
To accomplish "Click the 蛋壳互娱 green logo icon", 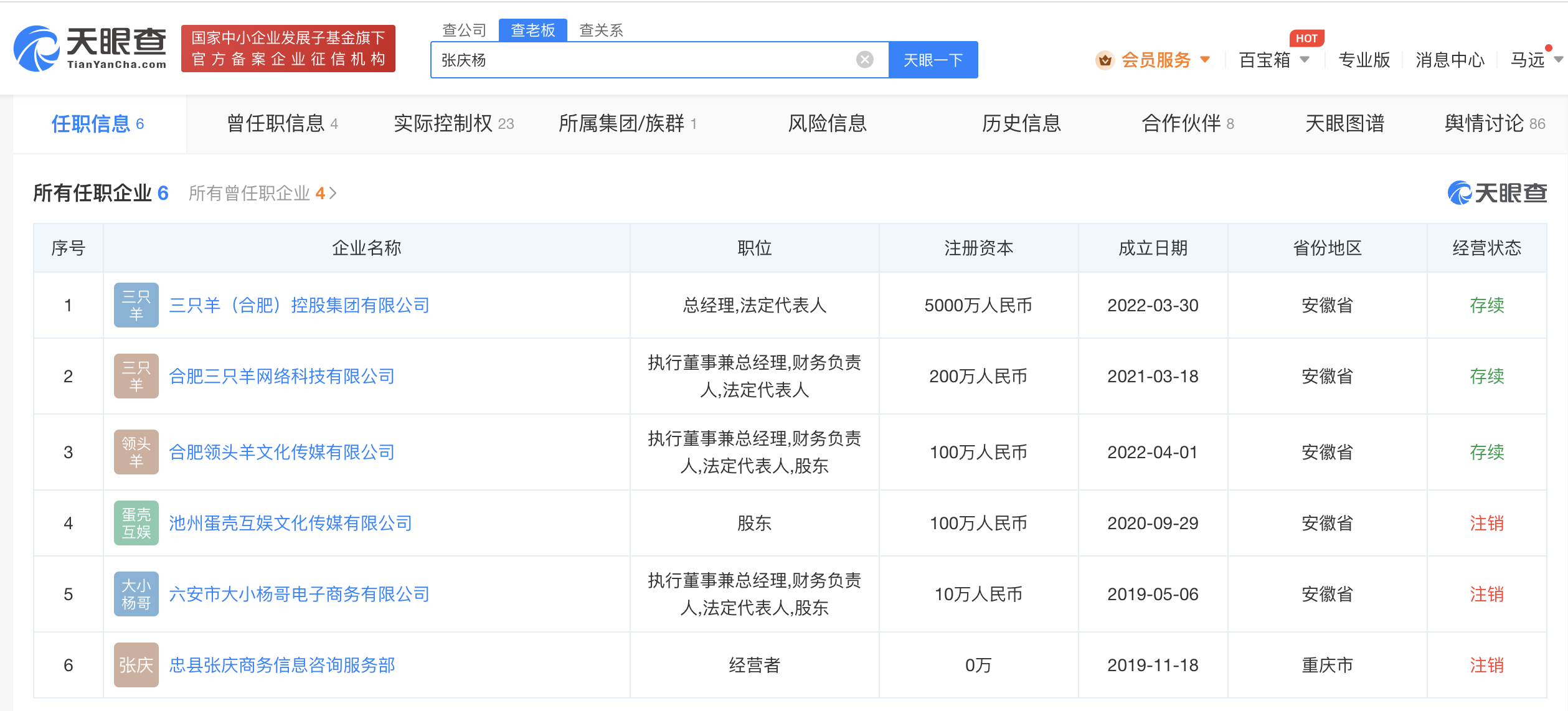I will (136, 523).
